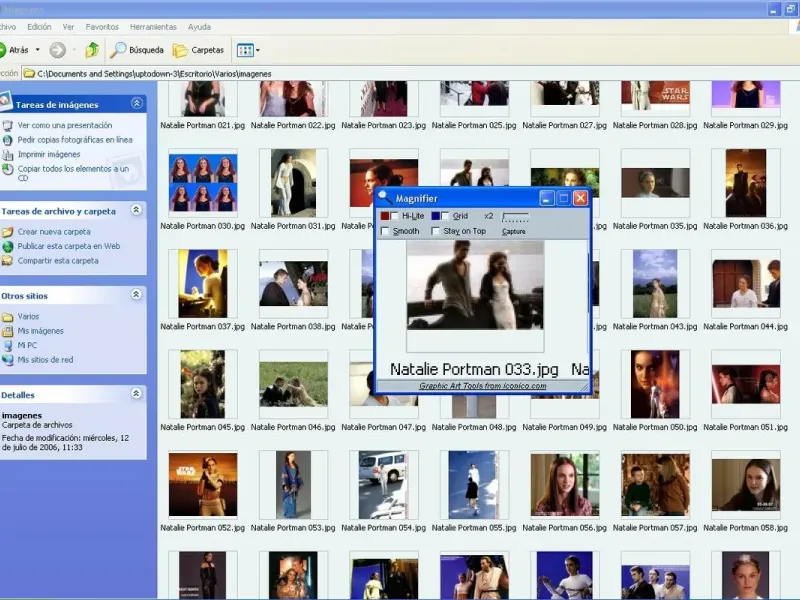This screenshot has width=800, height=600.
Task: Enable Smooth in the Magnifier window
Action: click(x=386, y=232)
